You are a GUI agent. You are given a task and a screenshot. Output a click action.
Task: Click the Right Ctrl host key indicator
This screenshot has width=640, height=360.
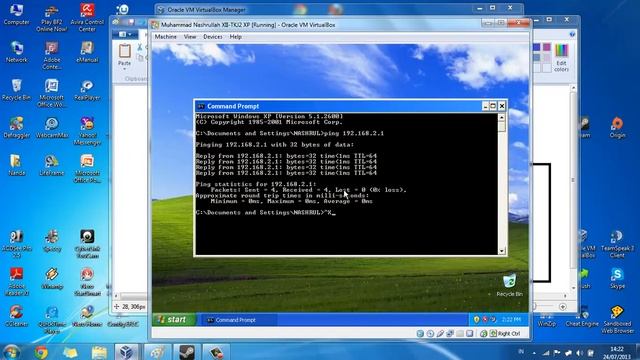(x=505, y=333)
